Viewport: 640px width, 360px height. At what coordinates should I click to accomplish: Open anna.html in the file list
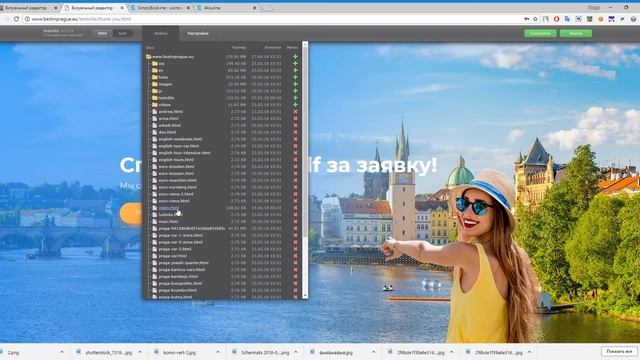168,118
